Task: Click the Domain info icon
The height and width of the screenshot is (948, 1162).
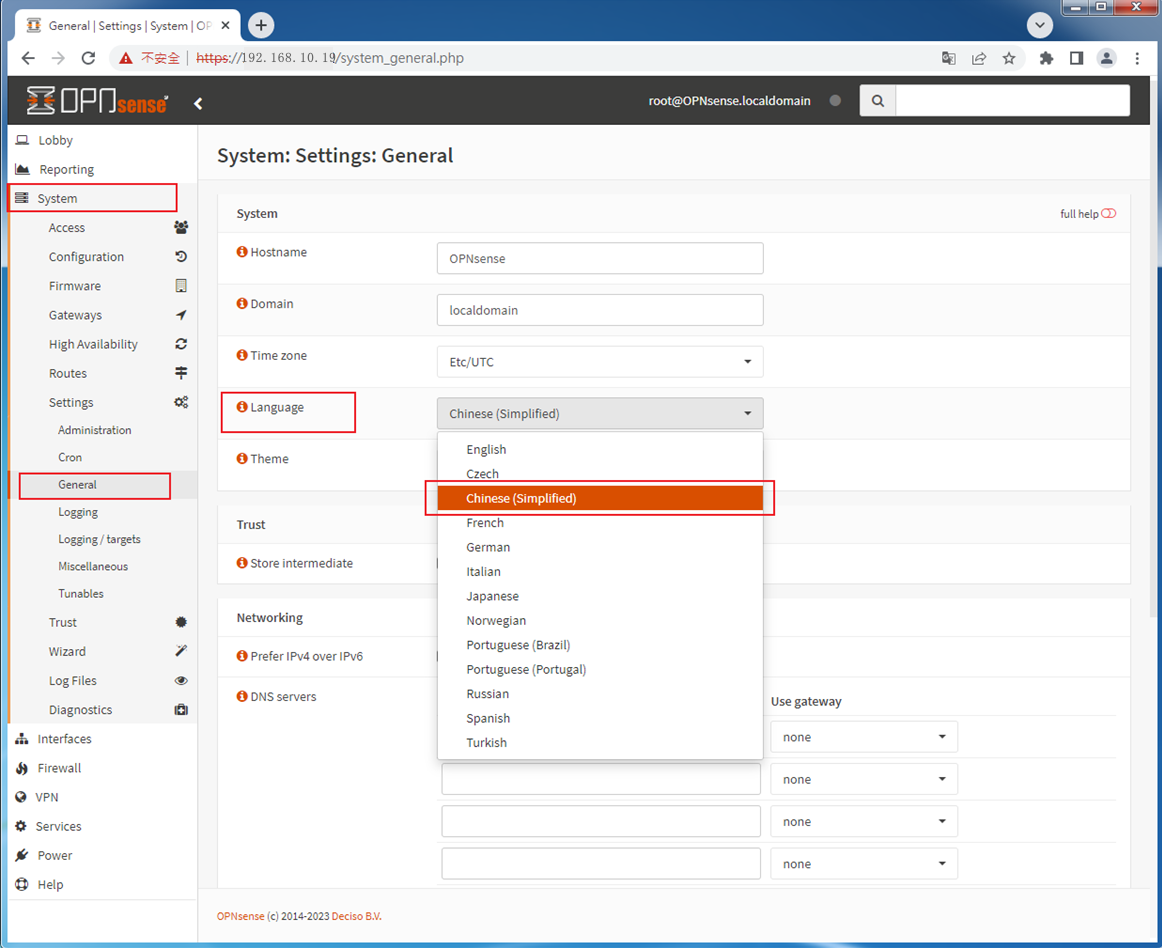Action: pos(242,303)
